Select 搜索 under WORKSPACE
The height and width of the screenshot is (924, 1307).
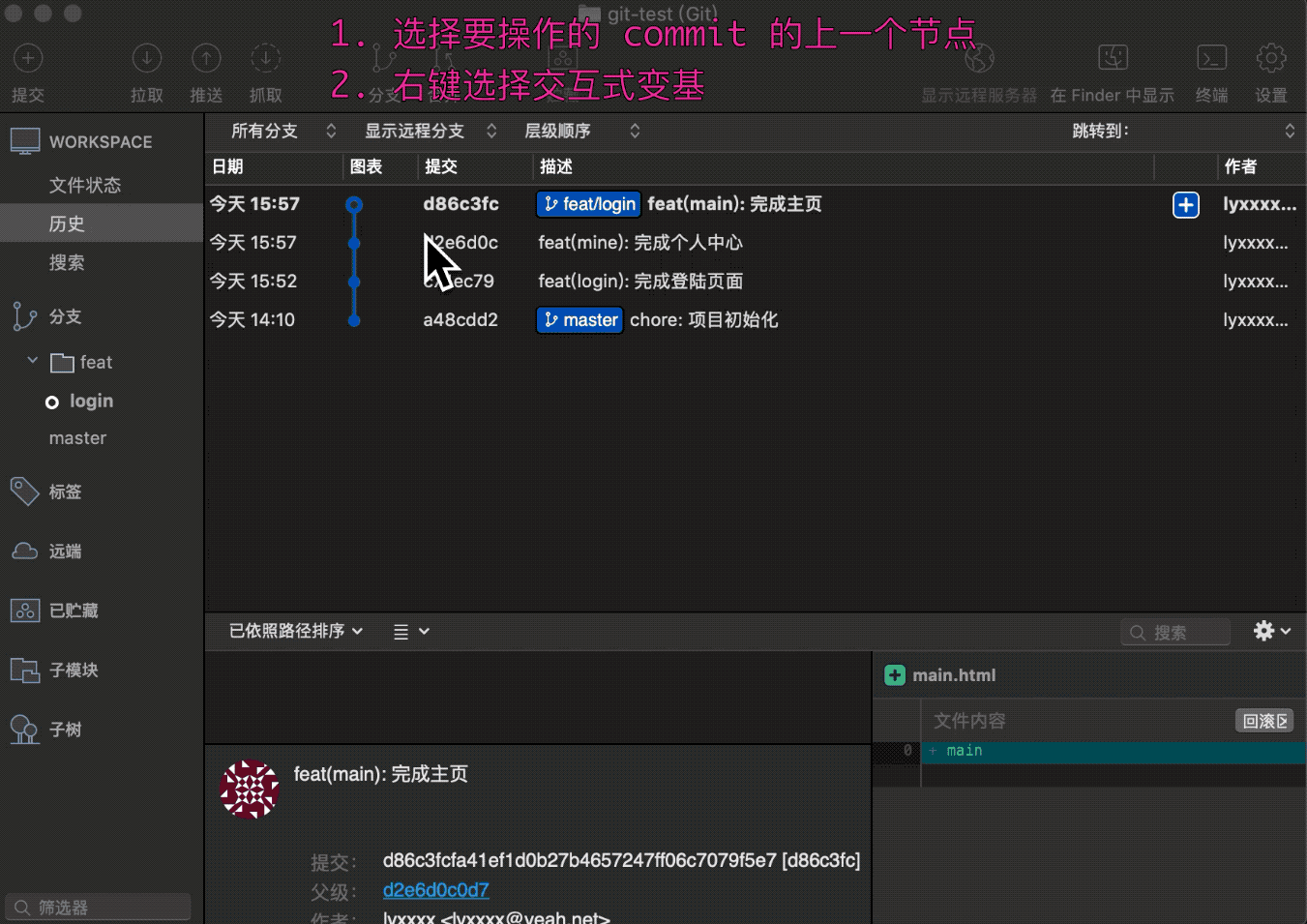[x=67, y=262]
